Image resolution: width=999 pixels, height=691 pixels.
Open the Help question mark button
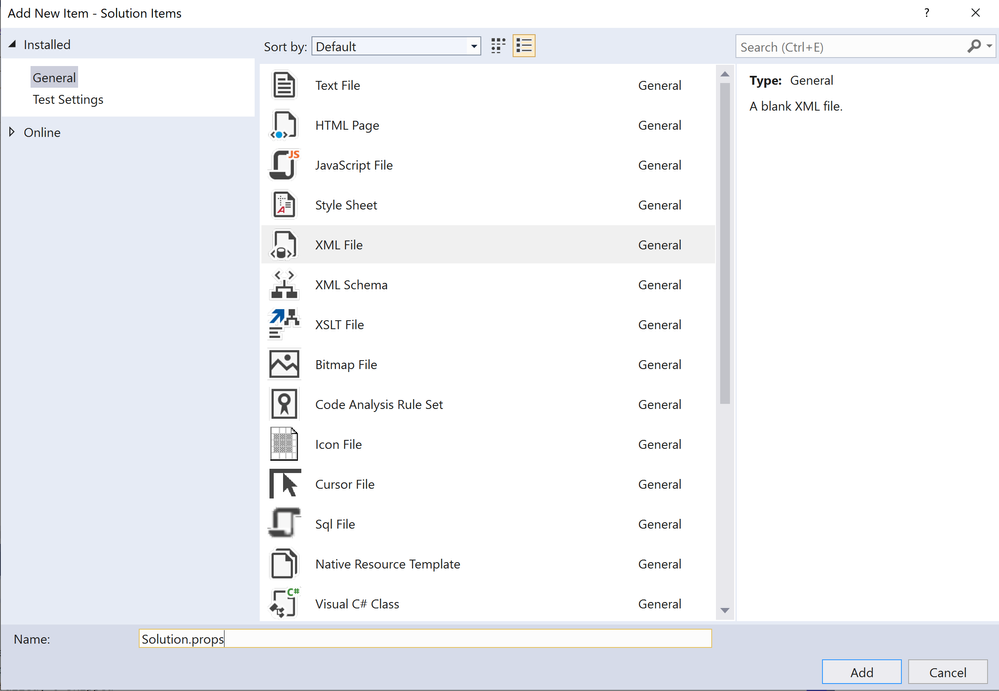point(926,13)
